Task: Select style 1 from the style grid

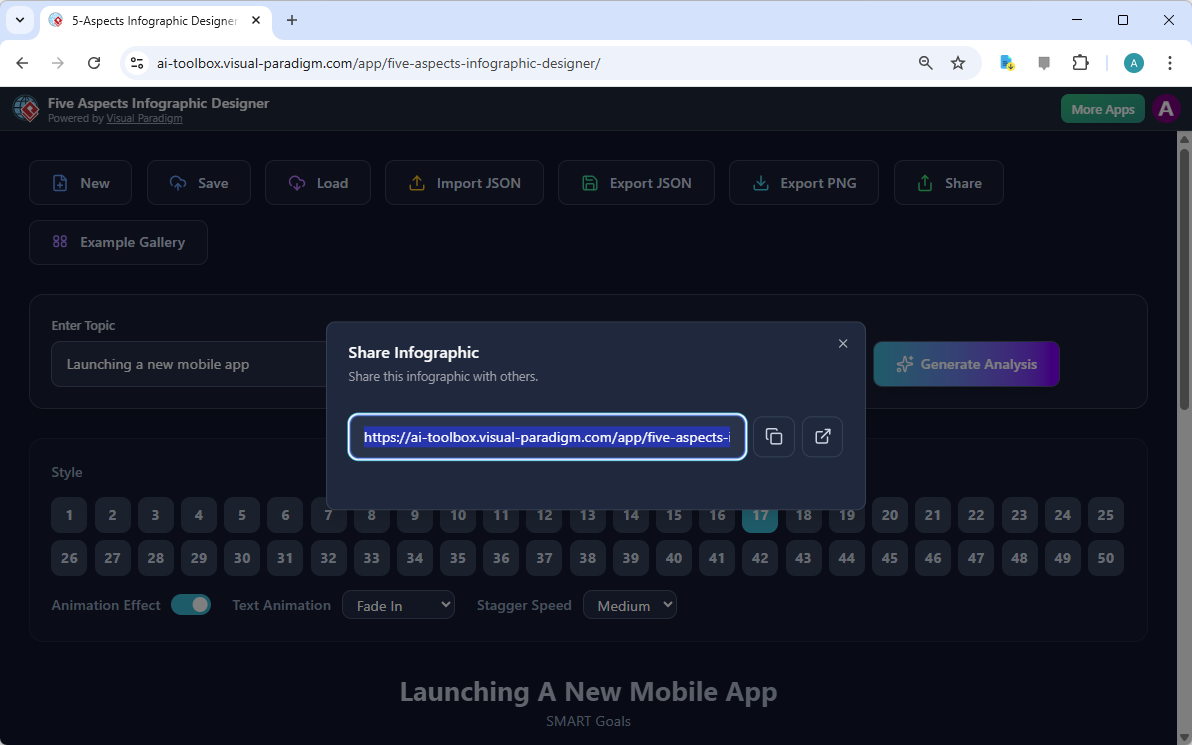Action: pyautogui.click(x=69, y=514)
